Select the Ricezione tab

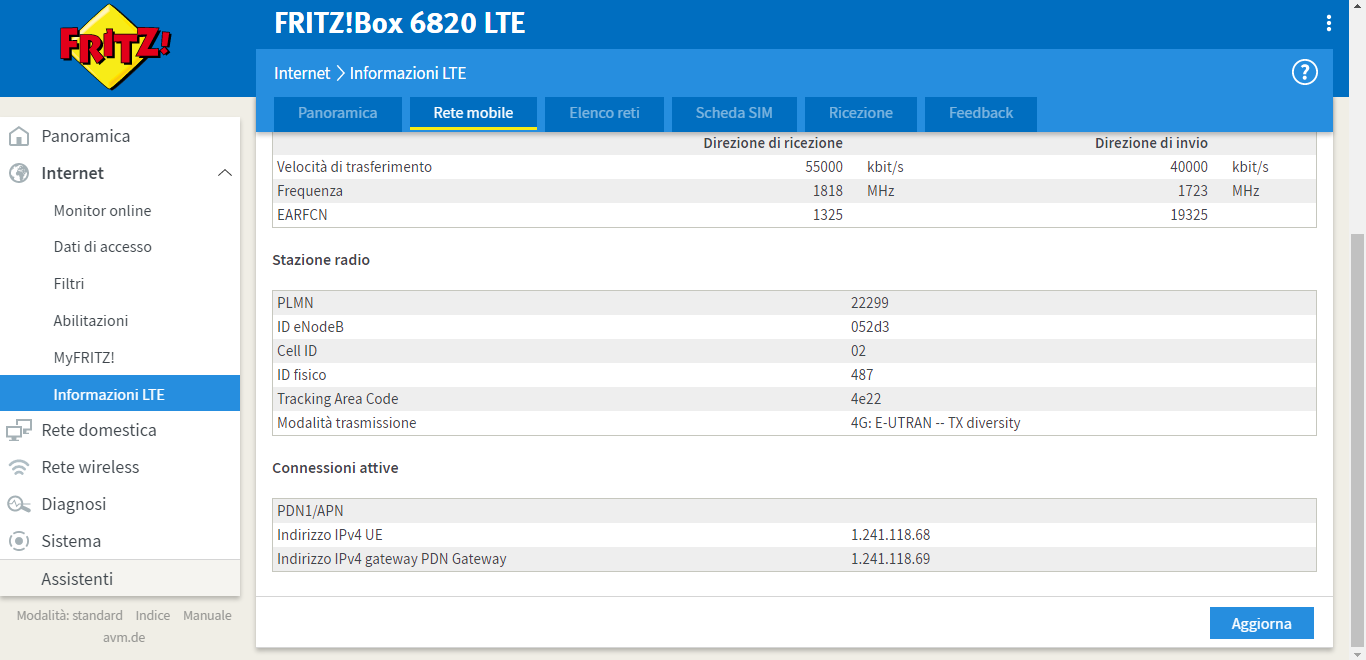(x=860, y=113)
